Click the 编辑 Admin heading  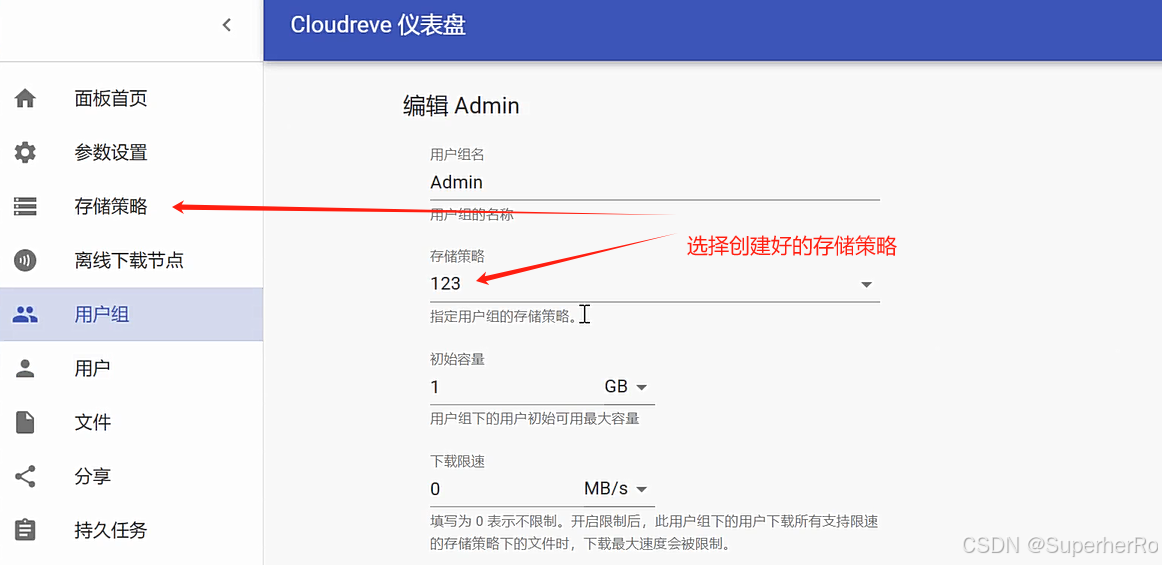[461, 106]
